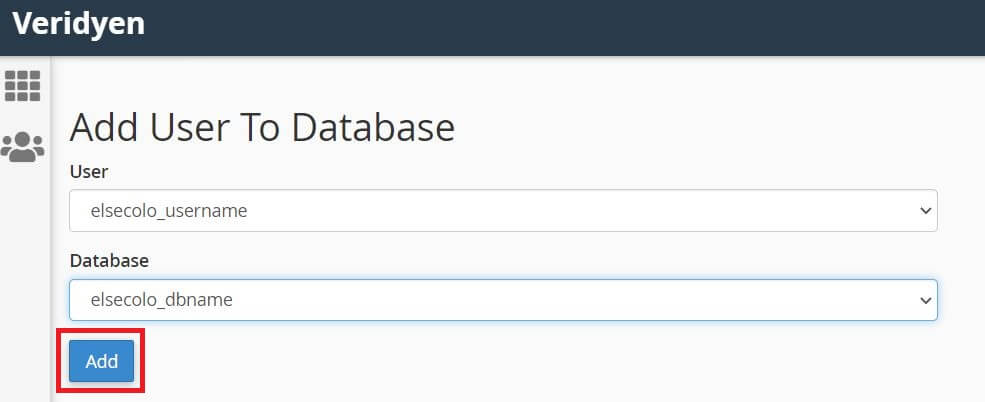Click empty space above the page heading
The width and height of the screenshot is (985, 402).
tap(503, 82)
